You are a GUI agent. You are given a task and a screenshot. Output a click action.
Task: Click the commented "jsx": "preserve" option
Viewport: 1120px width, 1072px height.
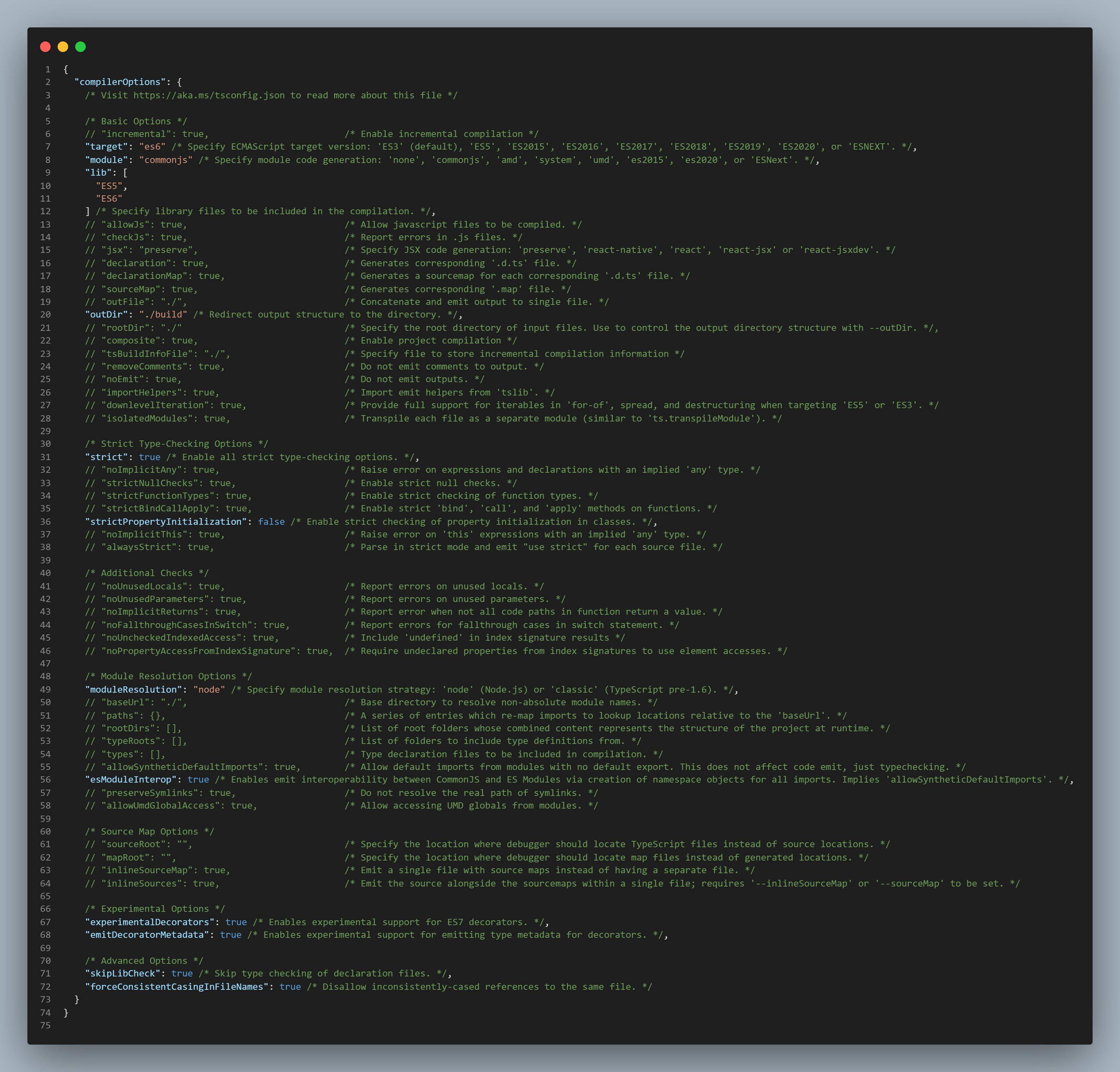click(142, 250)
